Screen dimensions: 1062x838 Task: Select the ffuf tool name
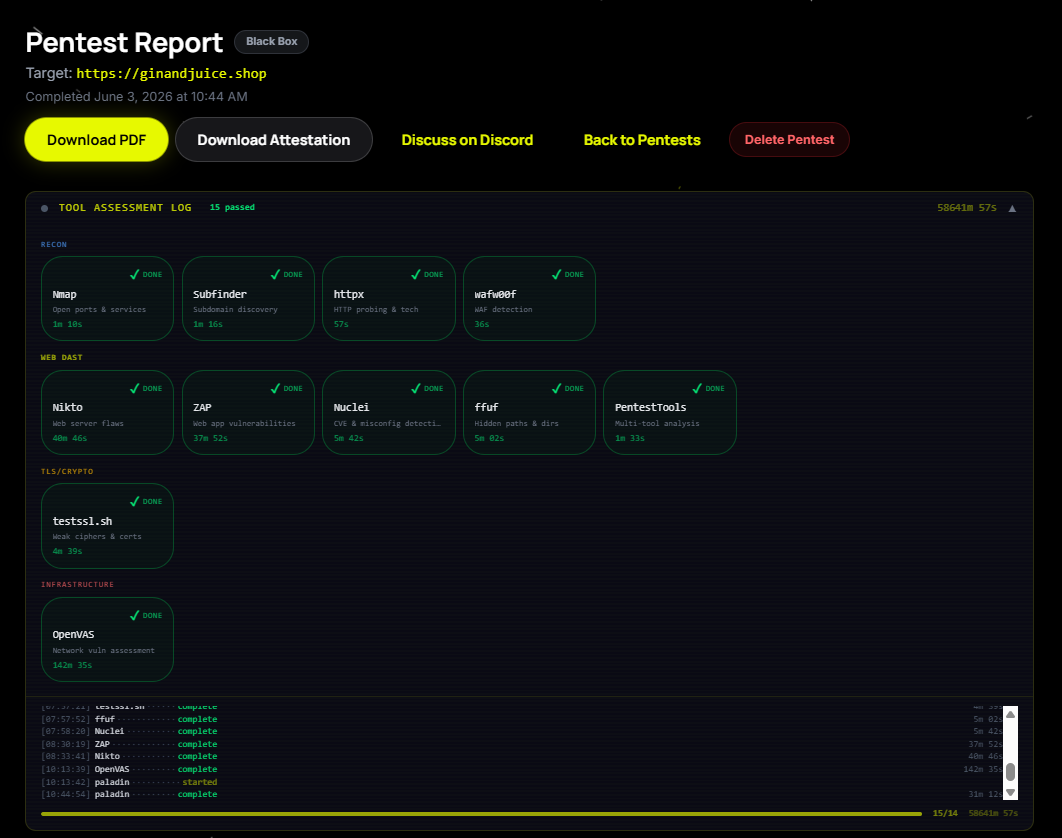[x=486, y=407]
